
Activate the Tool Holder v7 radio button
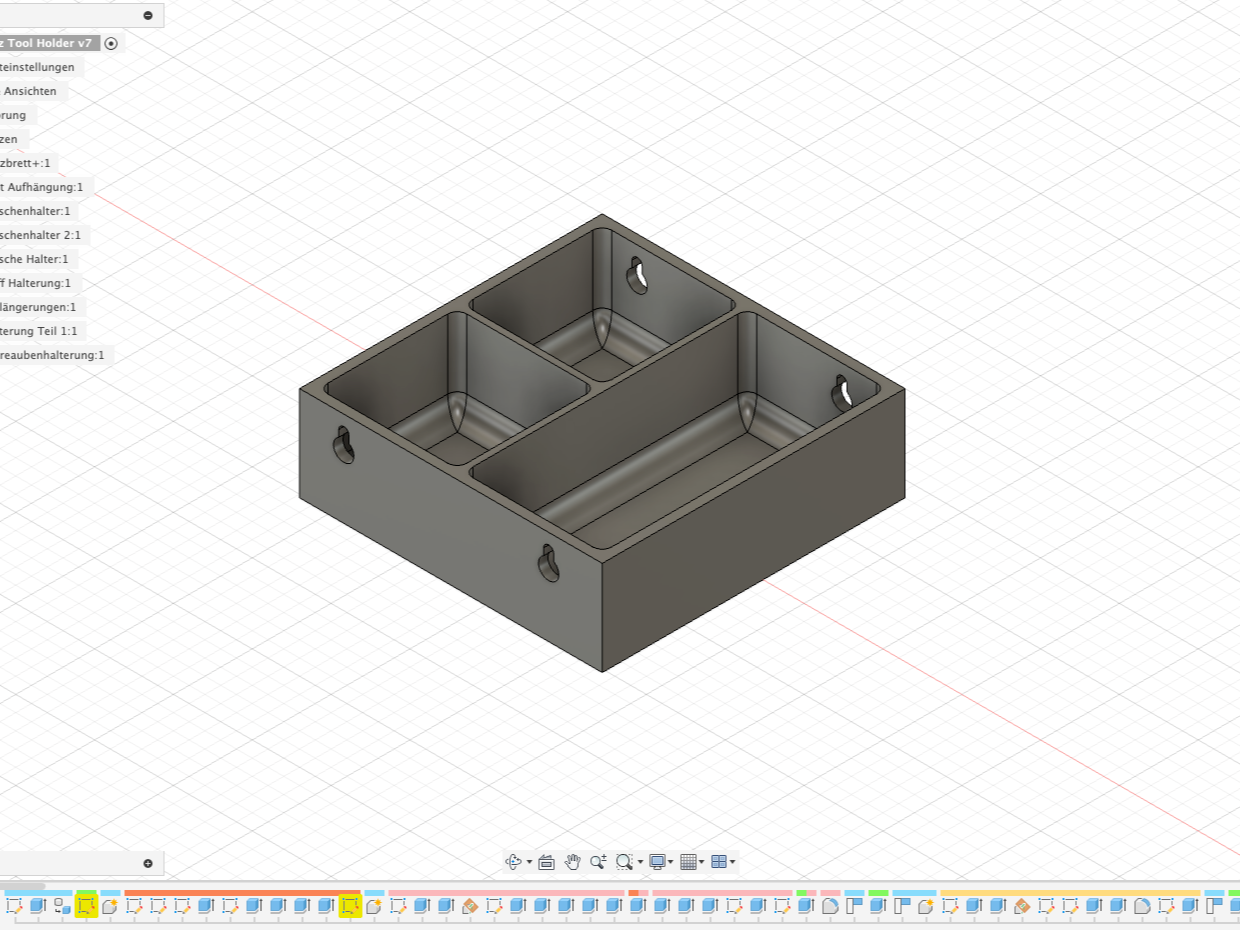111,43
